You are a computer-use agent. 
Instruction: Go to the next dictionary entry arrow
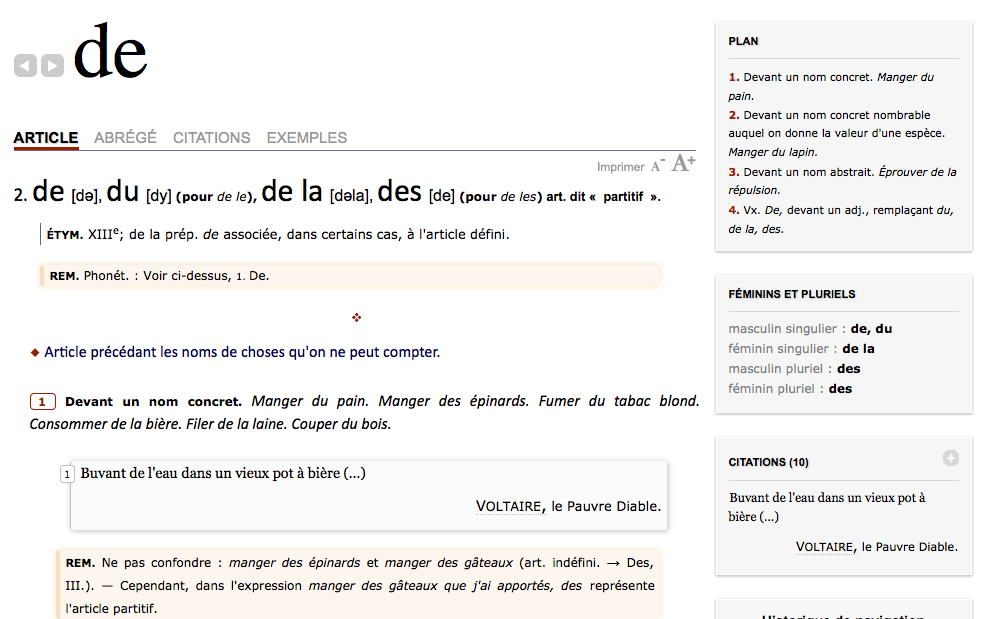tap(52, 66)
